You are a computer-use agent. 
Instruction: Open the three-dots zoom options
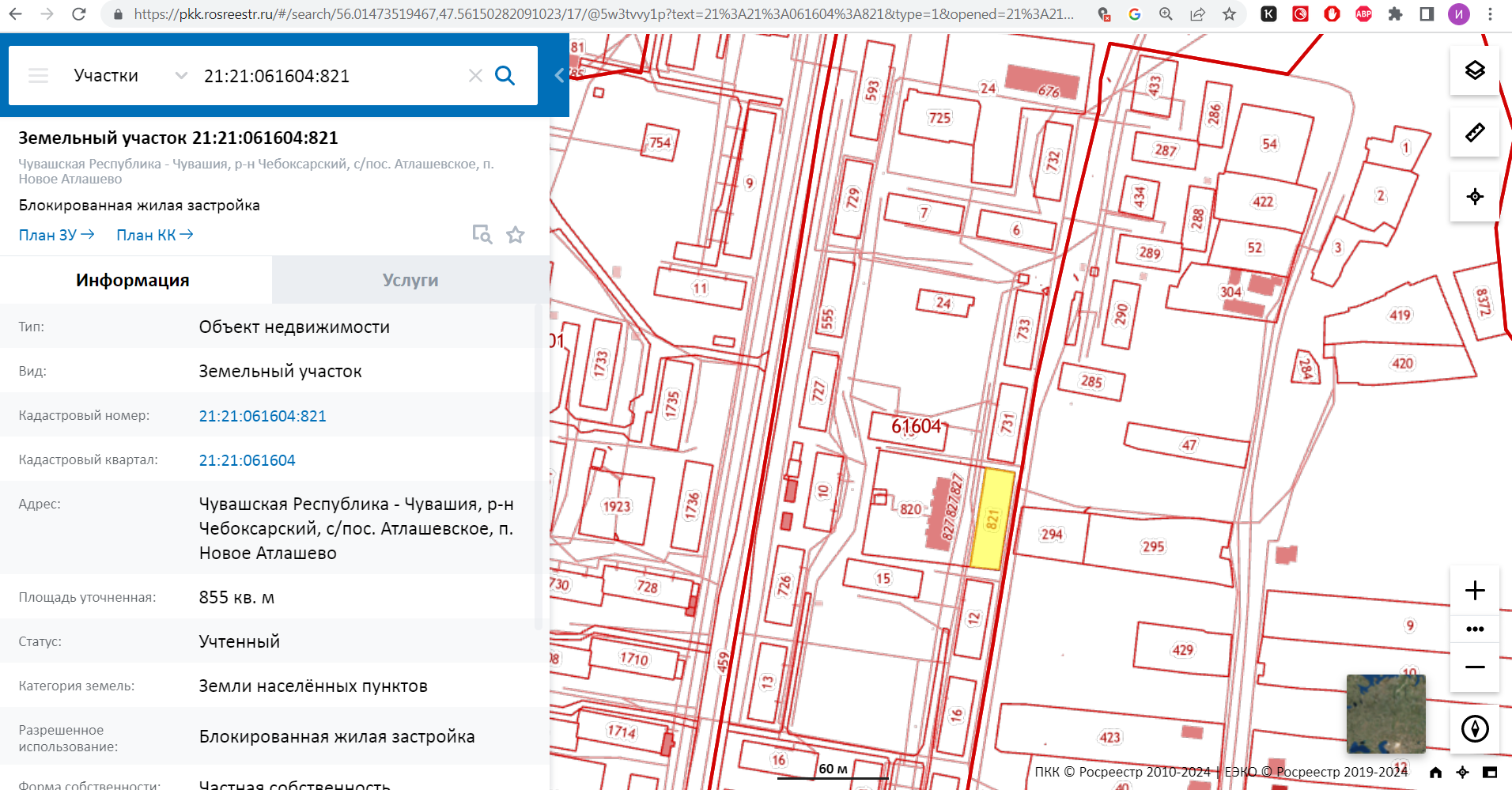1475,629
